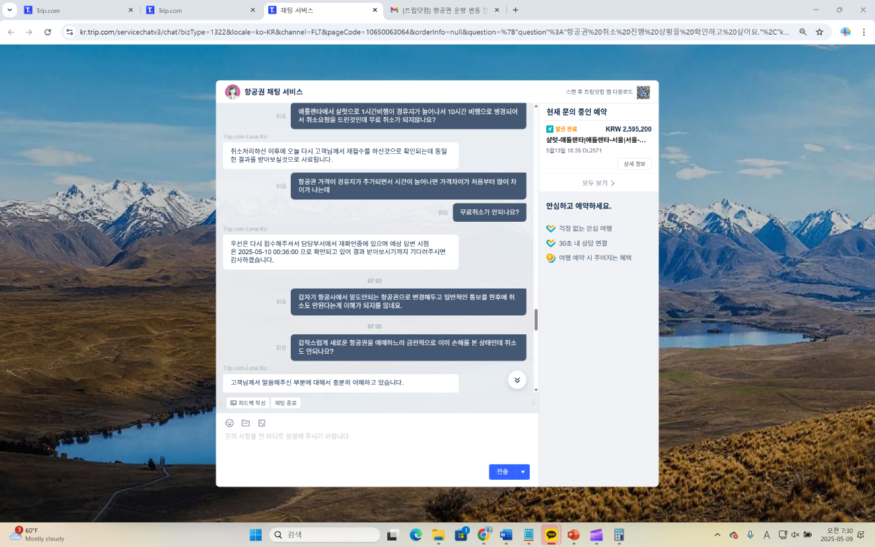This screenshot has width=875, height=547.
Task: Open the file attachment folder icon
Action: point(246,423)
